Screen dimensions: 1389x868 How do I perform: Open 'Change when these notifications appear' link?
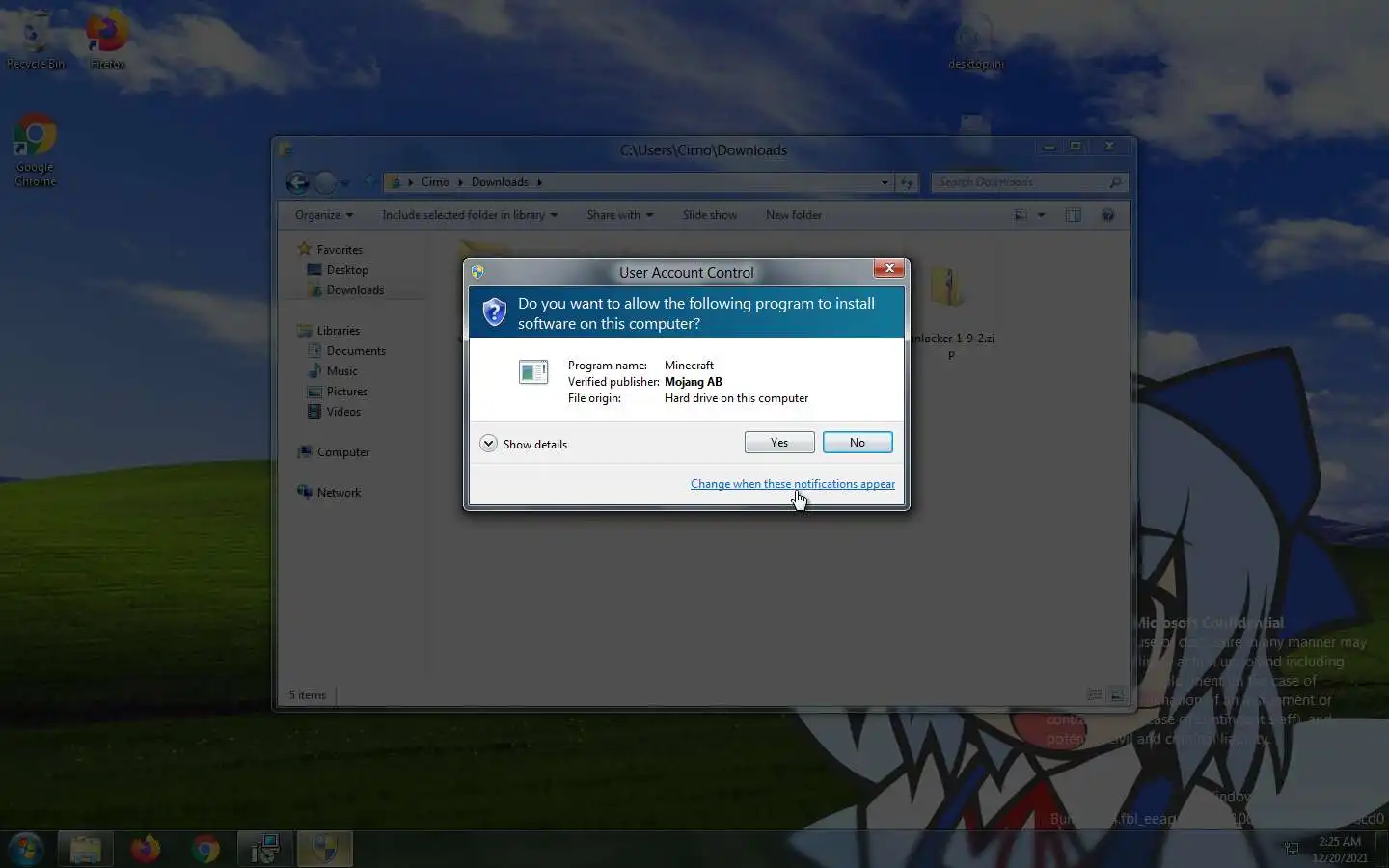coord(793,484)
